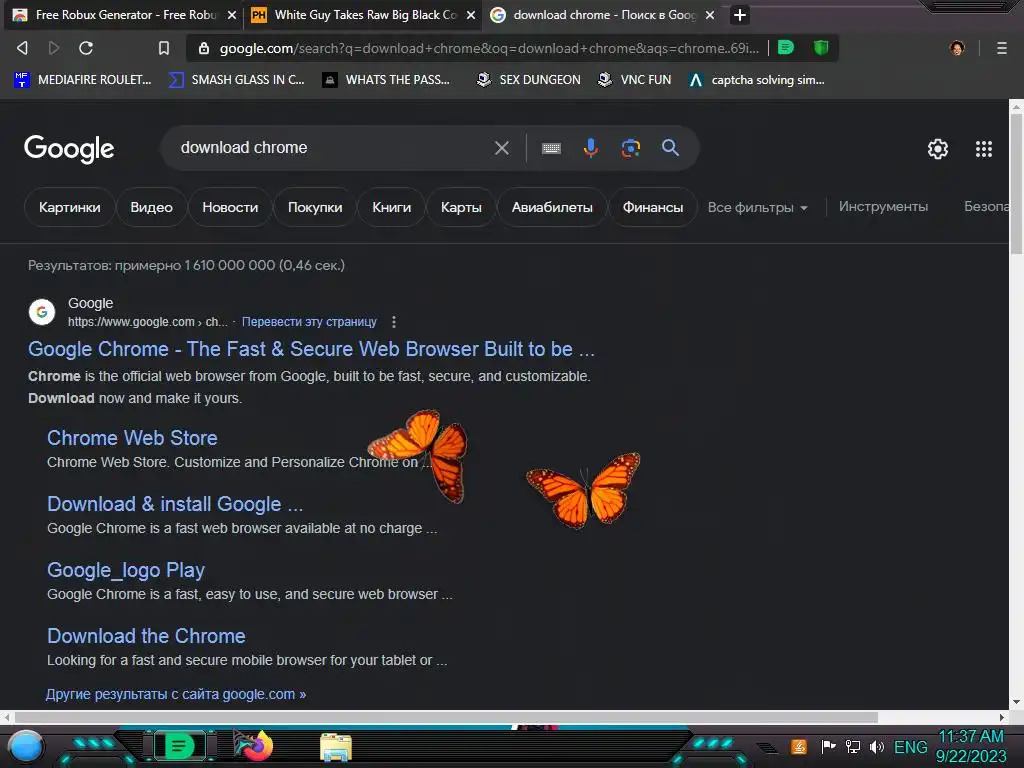The width and height of the screenshot is (1024, 768).
Task: Open Google Chrome - The Fast & Secure result
Action: [x=312, y=349]
